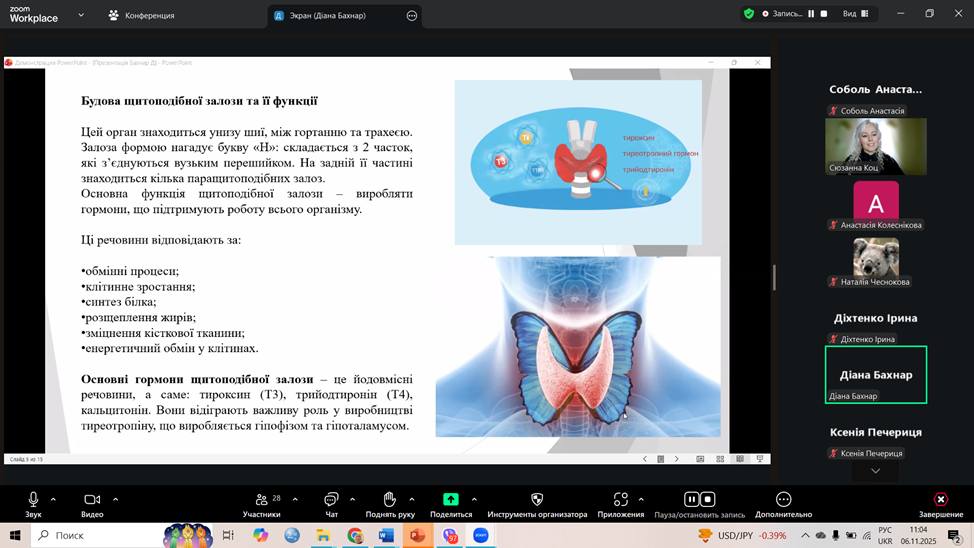Viewport: 974px width, 548px height.
Task: Open the More (Дополнительно) options icon
Action: tap(784, 500)
